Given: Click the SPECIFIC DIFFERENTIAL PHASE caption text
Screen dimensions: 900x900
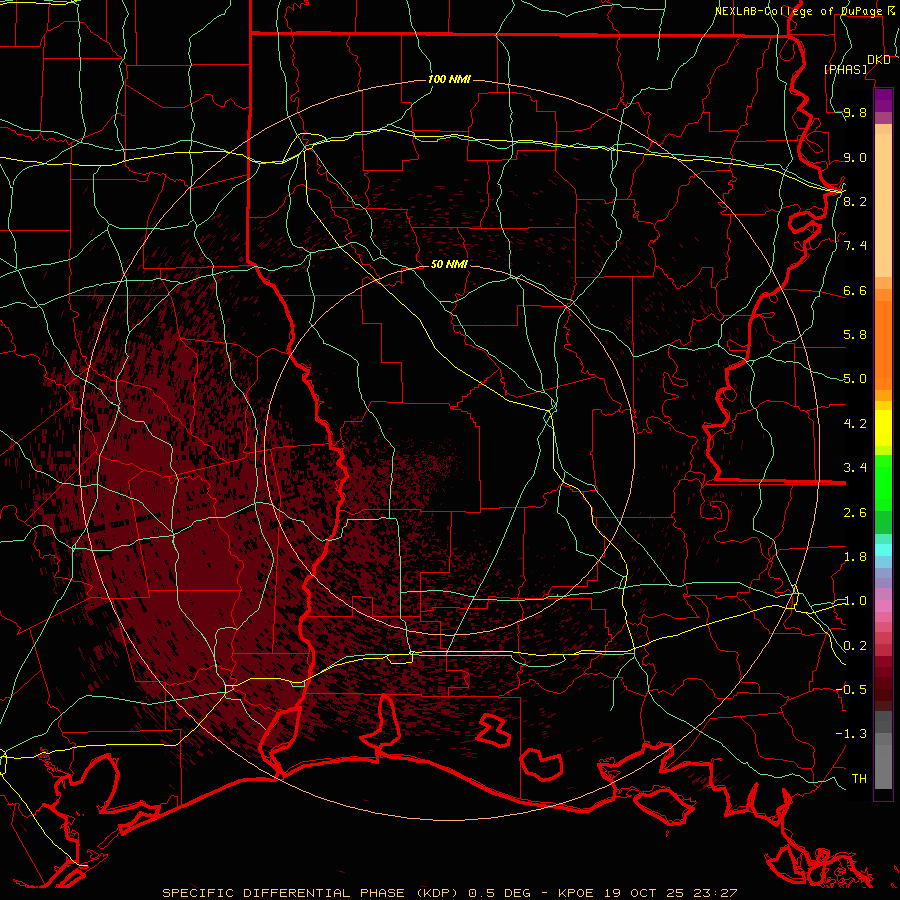Looking at the screenshot, I should click(x=284, y=893).
